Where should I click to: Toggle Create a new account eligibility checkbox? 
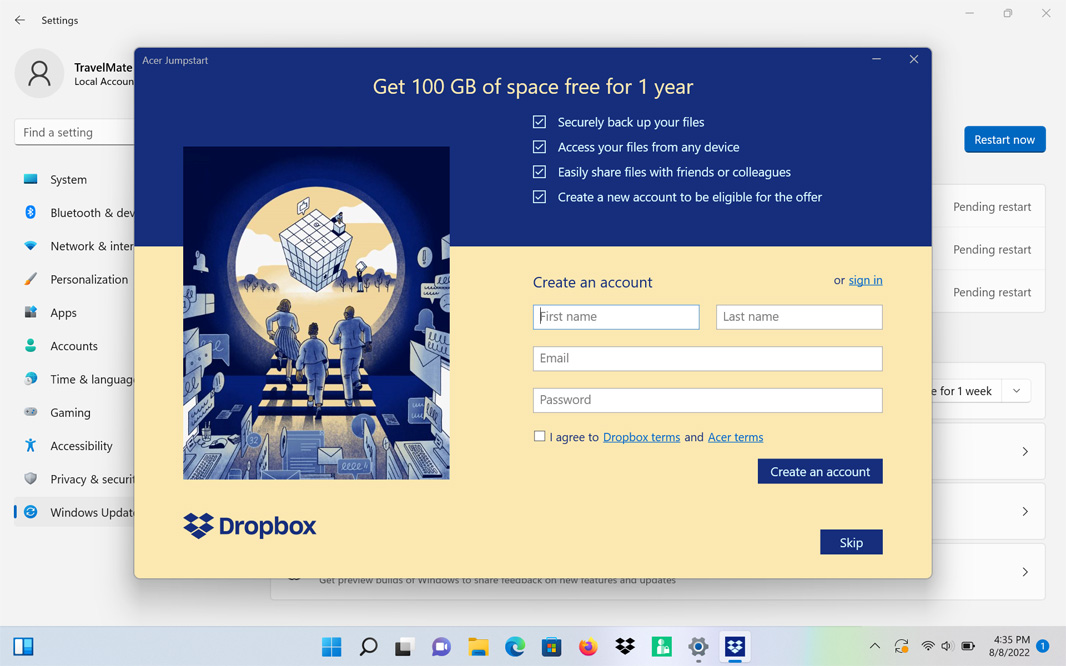(539, 197)
